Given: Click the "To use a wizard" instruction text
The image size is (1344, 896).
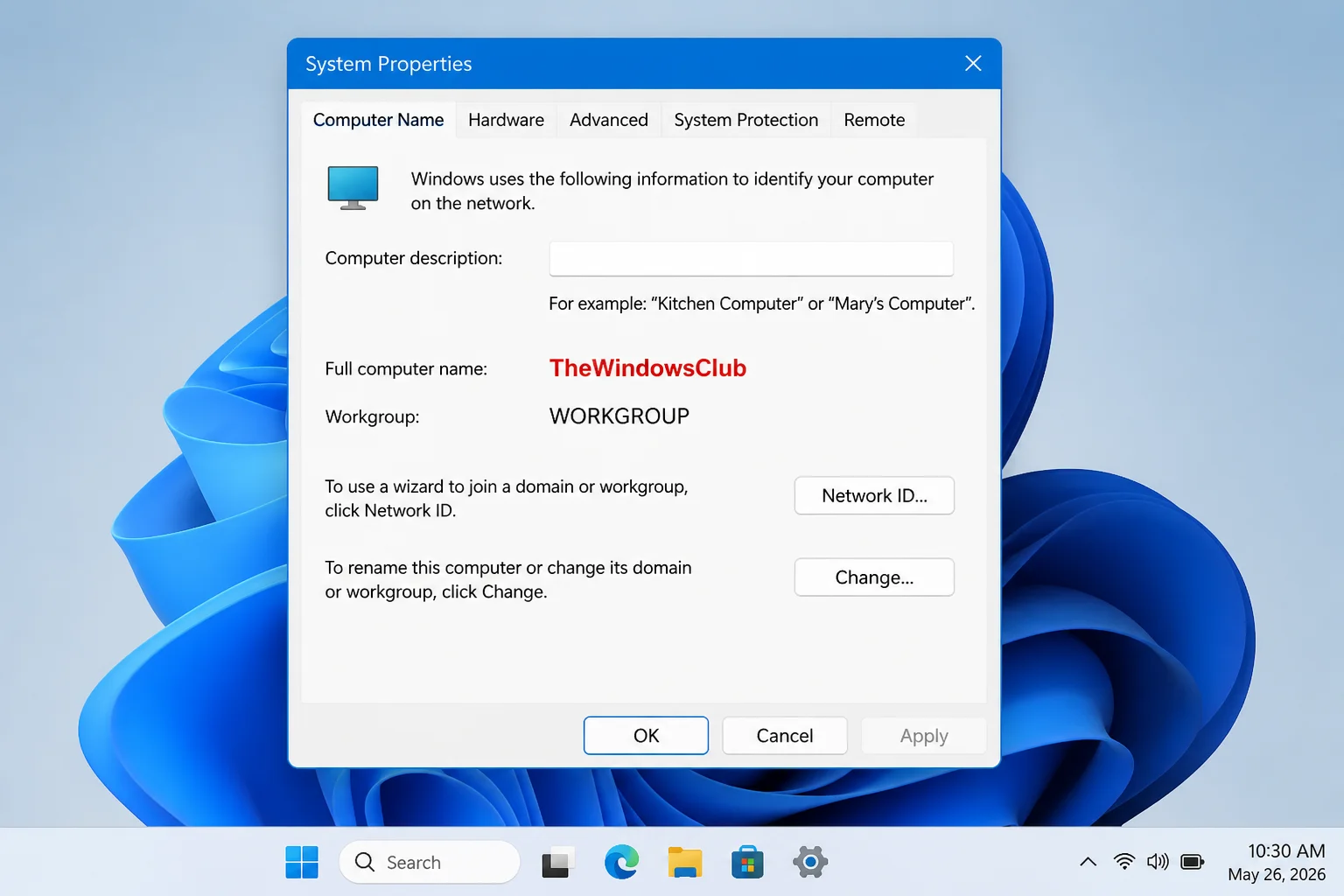Looking at the screenshot, I should (x=507, y=499).
